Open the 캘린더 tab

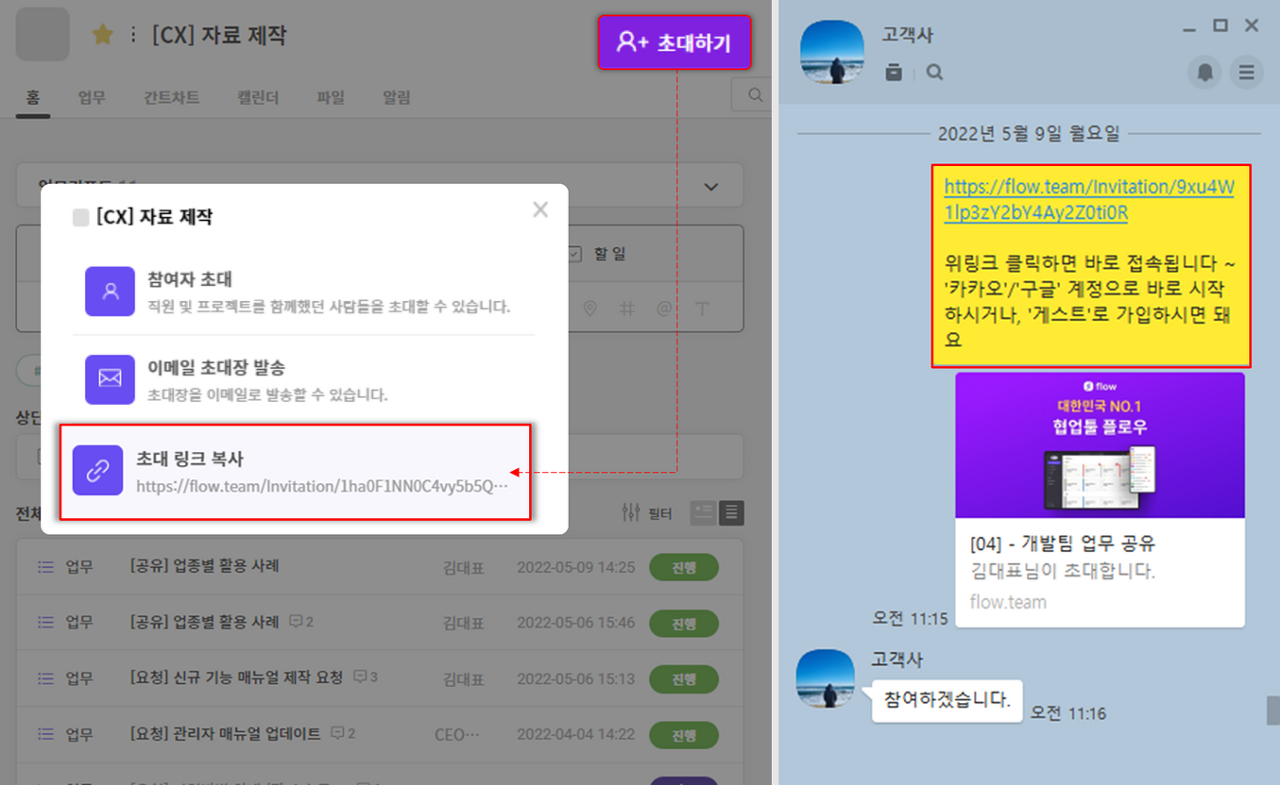pos(258,97)
